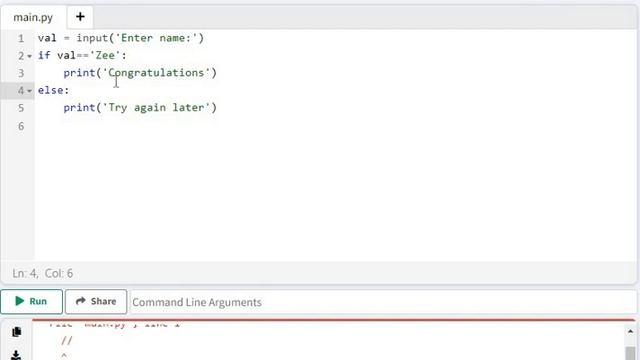Image resolution: width=640 pixels, height=360 pixels.
Task: Run the Python program
Action: [x=31, y=302]
